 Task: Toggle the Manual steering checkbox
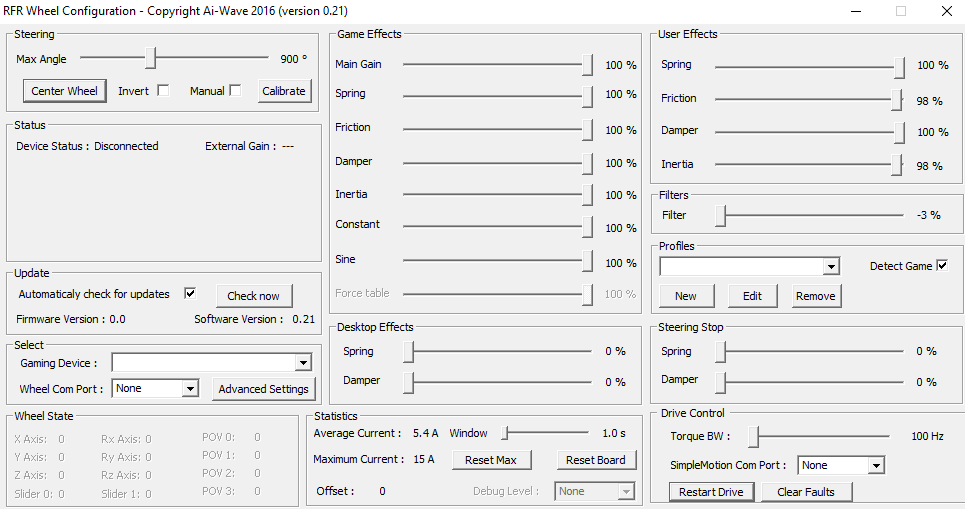235,91
